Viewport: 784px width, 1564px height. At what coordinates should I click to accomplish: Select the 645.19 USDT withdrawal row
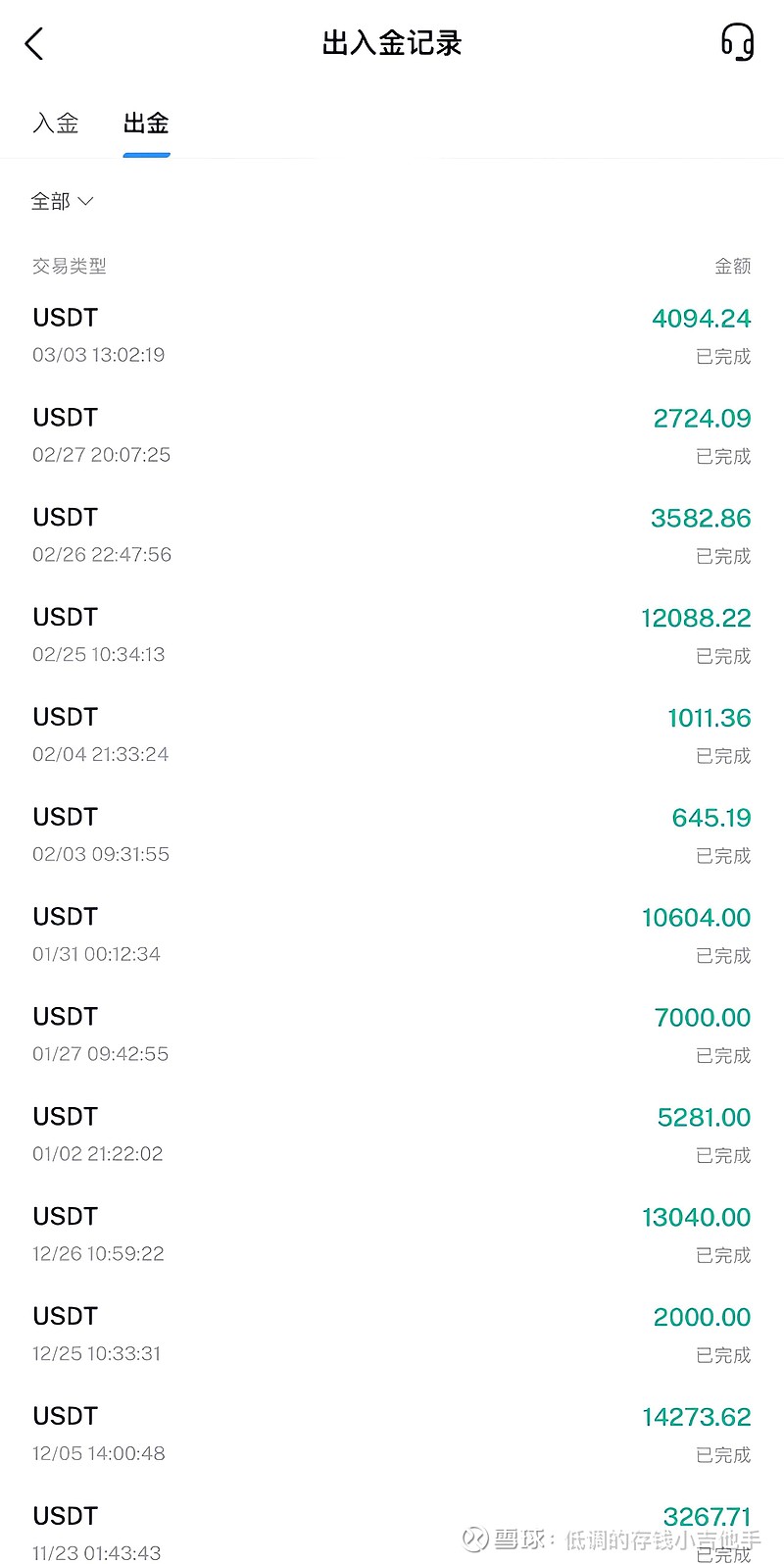pos(392,835)
